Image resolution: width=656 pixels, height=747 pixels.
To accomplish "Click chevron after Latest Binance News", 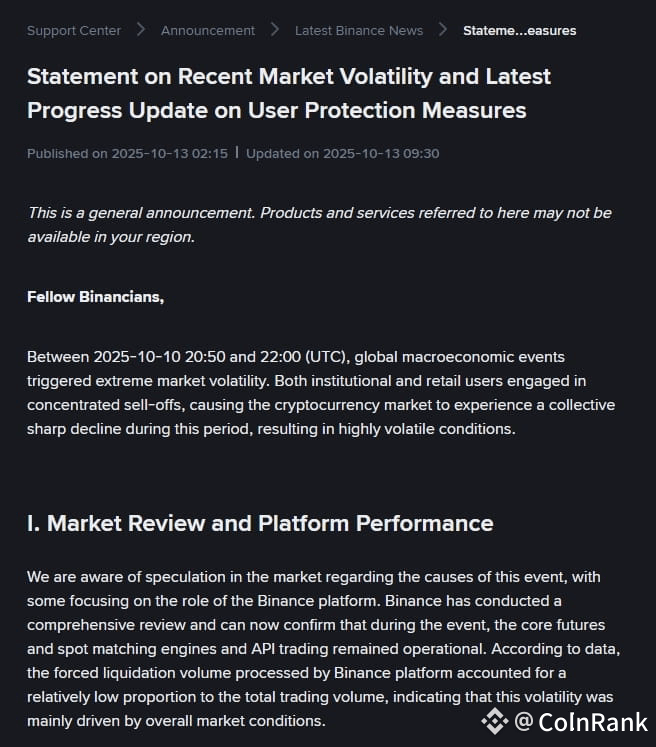I will tap(443, 30).
